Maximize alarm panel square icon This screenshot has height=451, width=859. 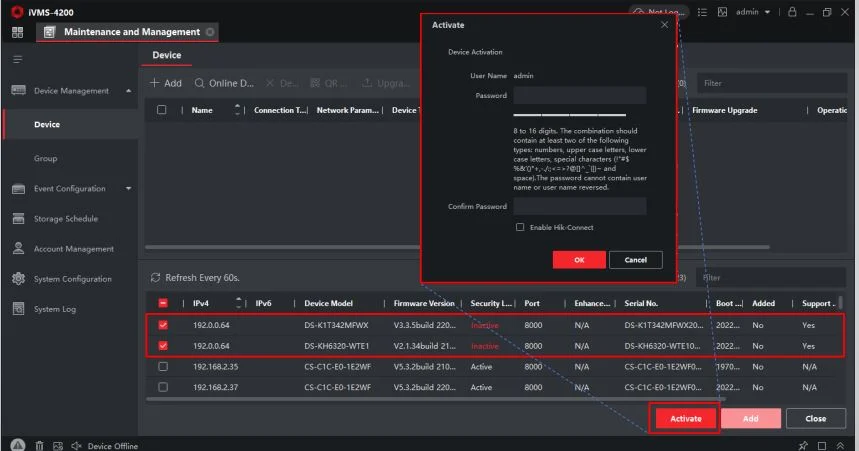(822, 446)
